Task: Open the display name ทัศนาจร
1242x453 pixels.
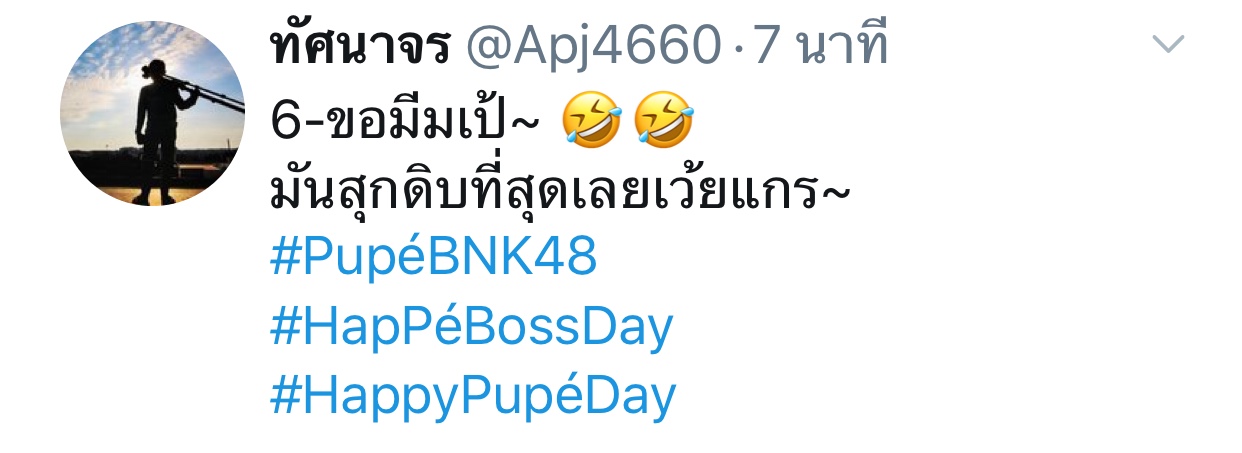Action: (358, 46)
